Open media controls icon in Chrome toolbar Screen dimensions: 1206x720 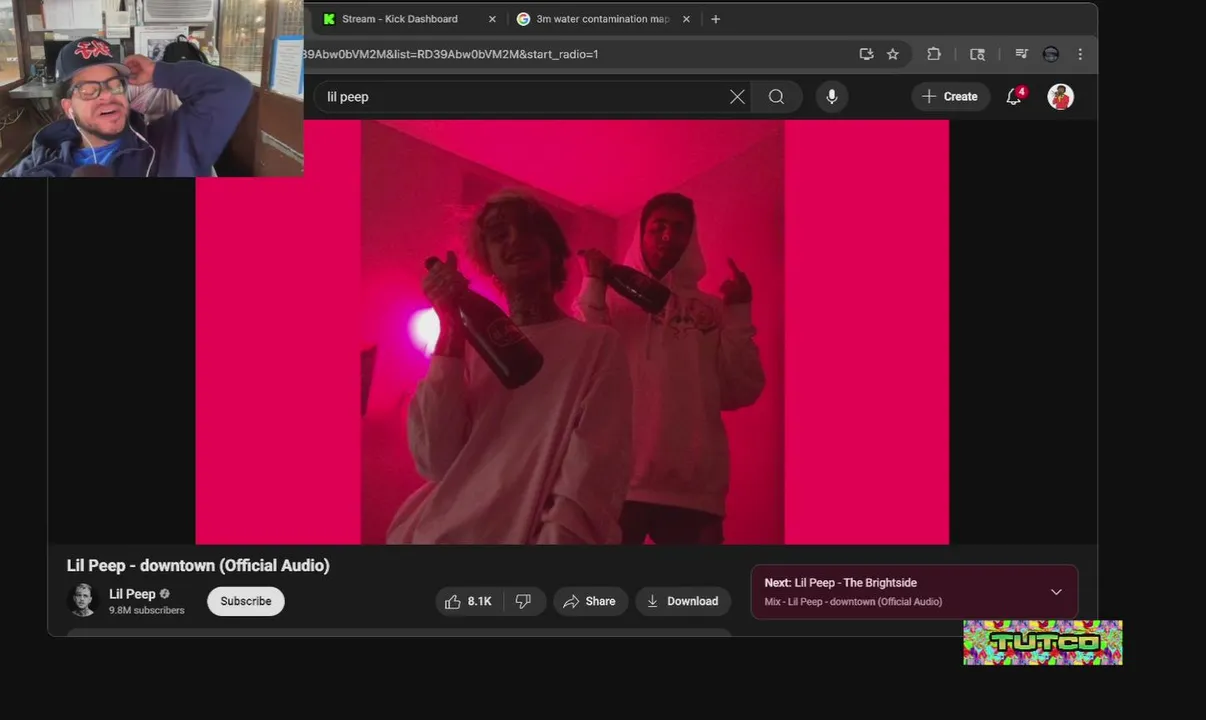[x=1021, y=54]
